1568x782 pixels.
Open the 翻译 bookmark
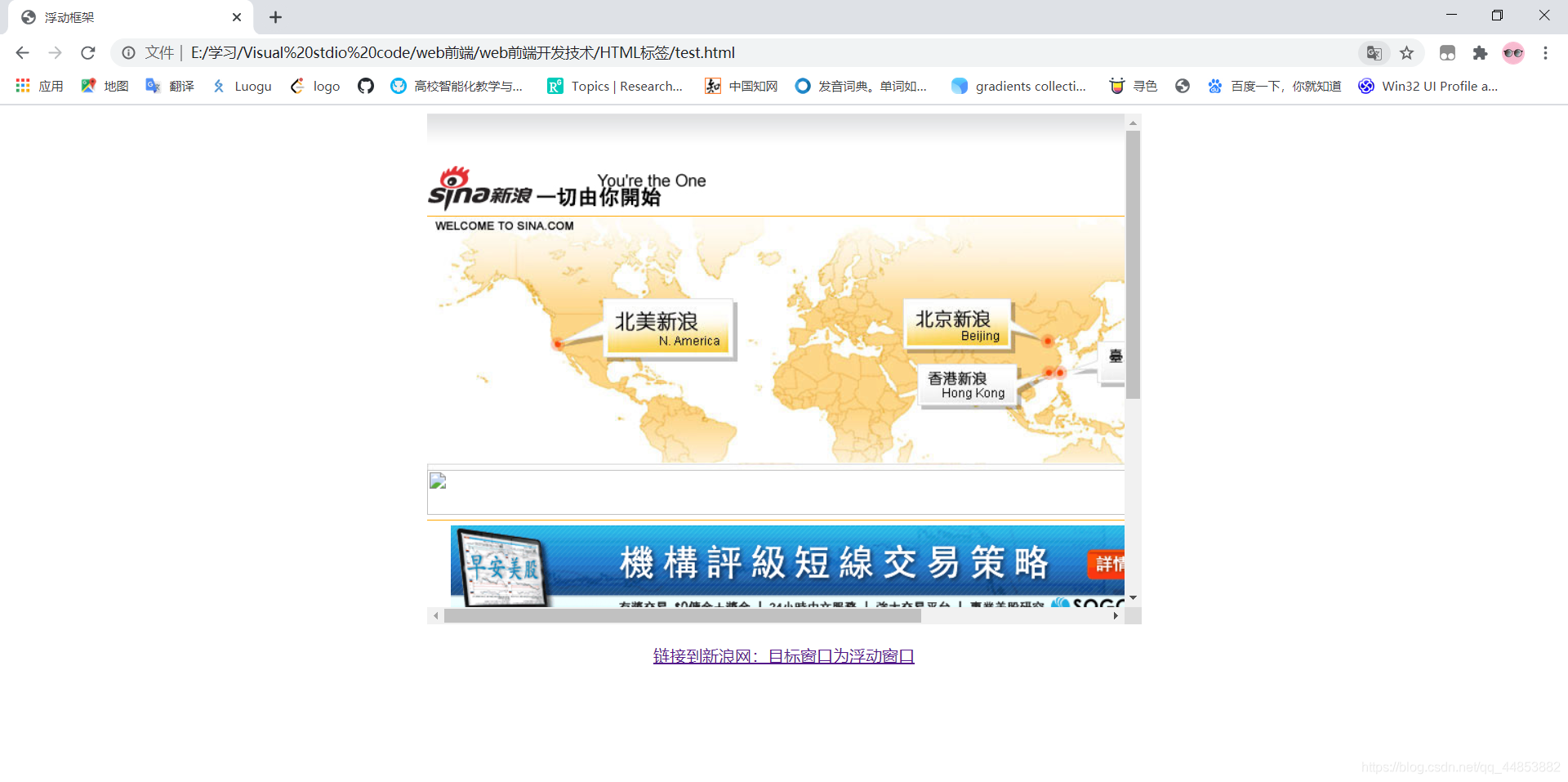(x=170, y=86)
